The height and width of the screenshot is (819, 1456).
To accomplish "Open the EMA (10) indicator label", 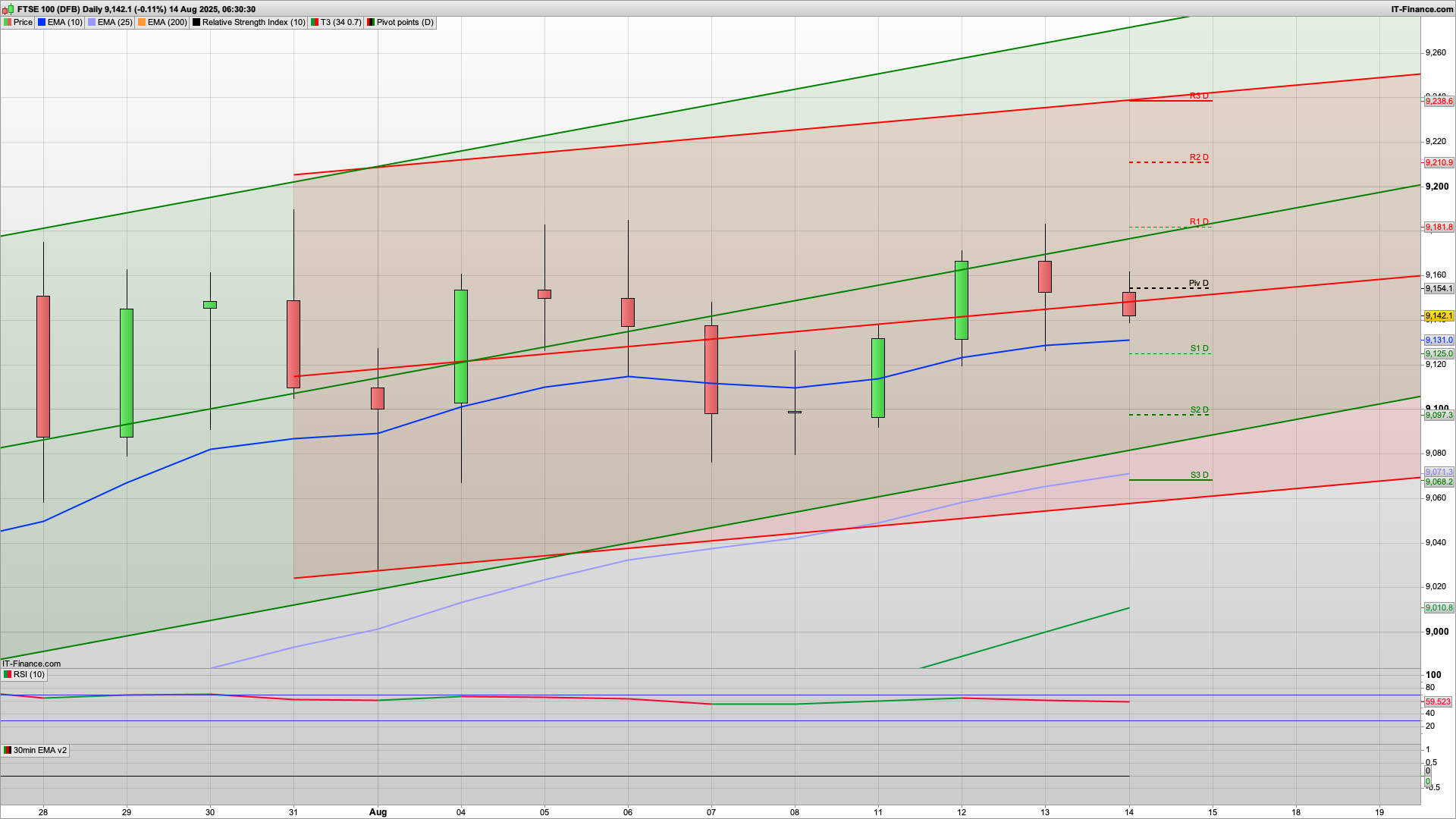I will [64, 22].
